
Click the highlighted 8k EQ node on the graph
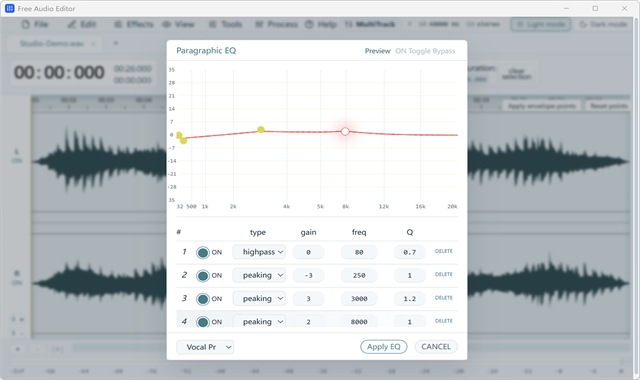[345, 131]
